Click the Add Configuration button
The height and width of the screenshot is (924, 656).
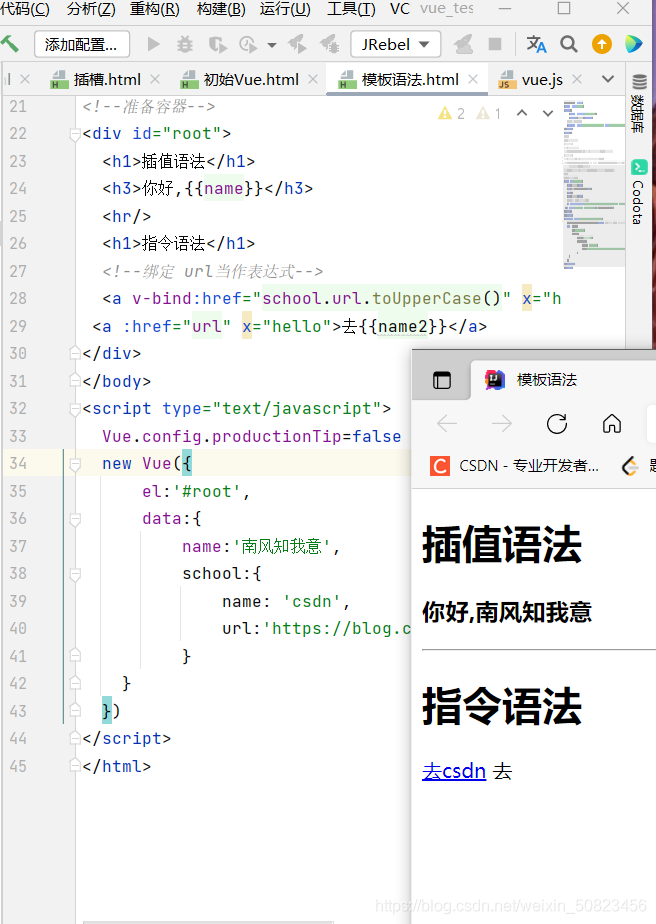coord(81,45)
